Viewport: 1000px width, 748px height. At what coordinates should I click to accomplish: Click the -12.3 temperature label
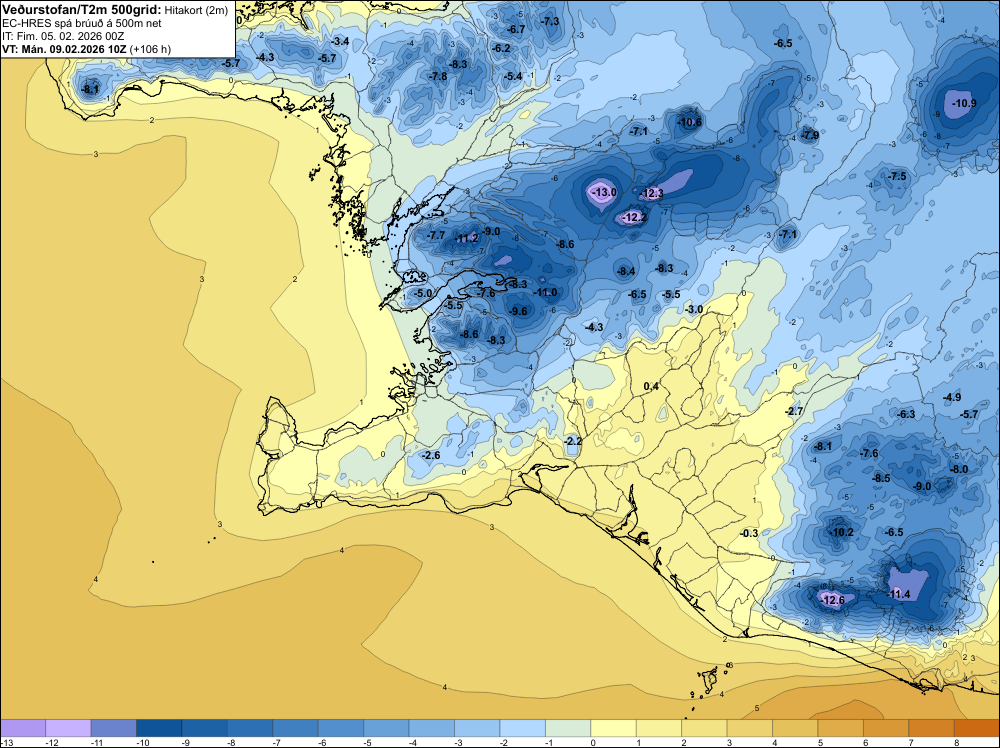(x=652, y=193)
